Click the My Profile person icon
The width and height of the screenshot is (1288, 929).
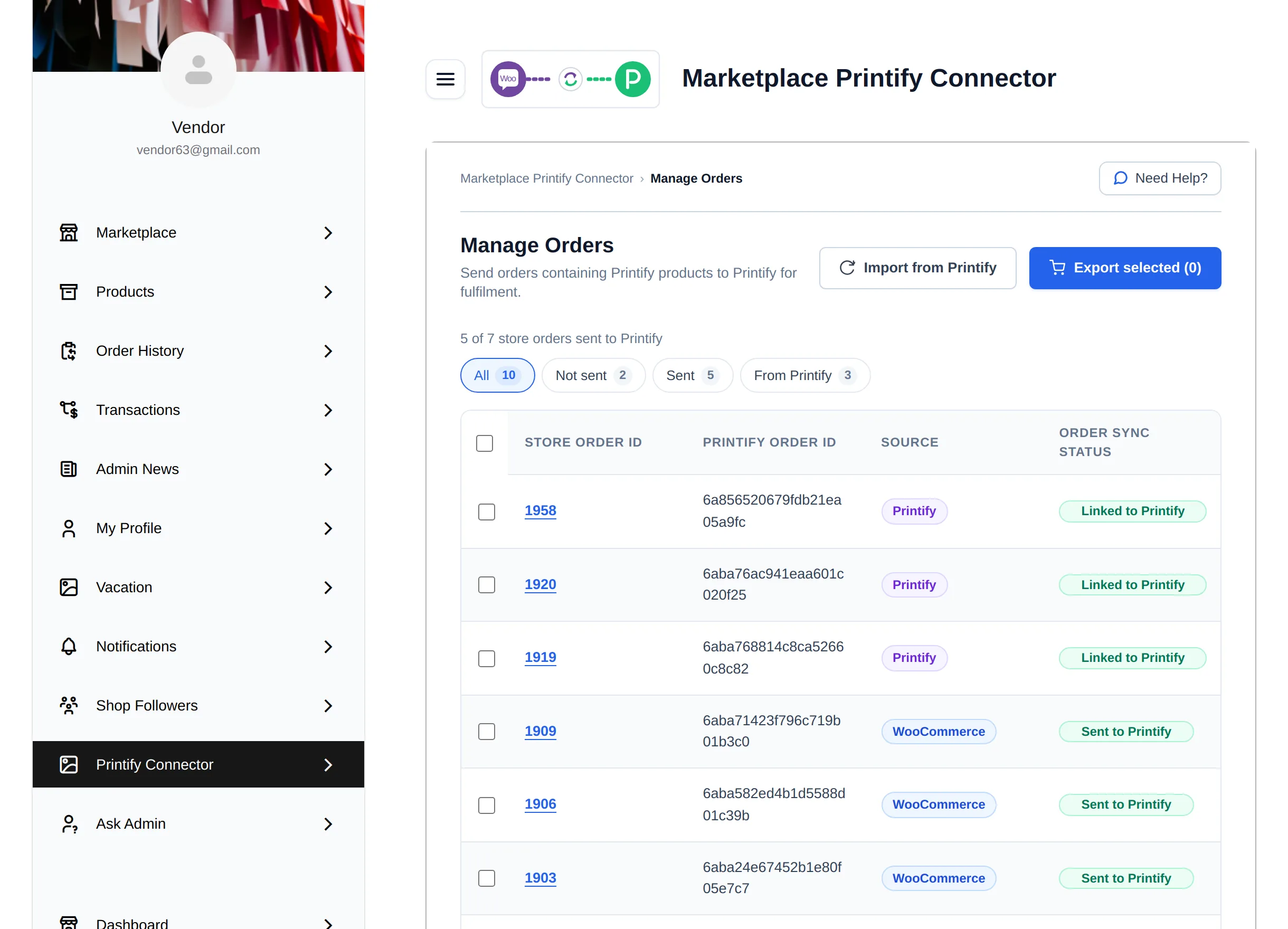pos(69,528)
